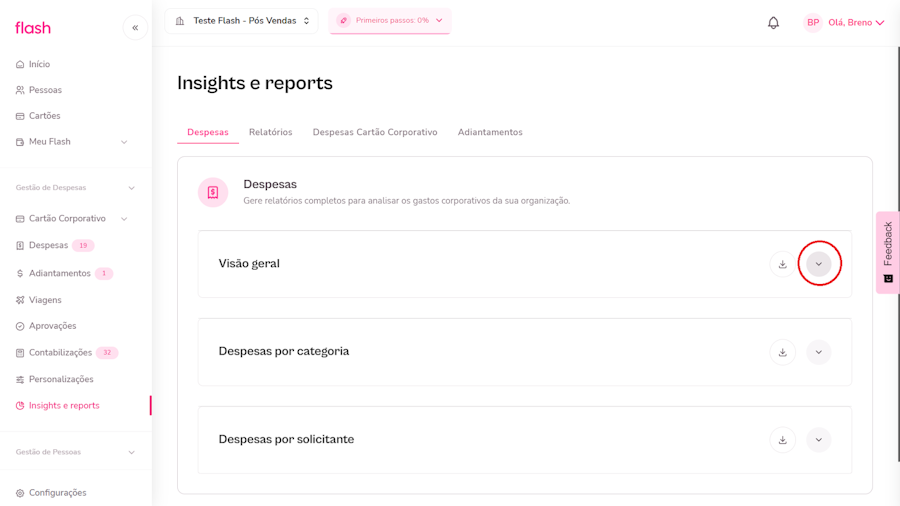Click the Despesas por solicitante heading text

point(286,439)
